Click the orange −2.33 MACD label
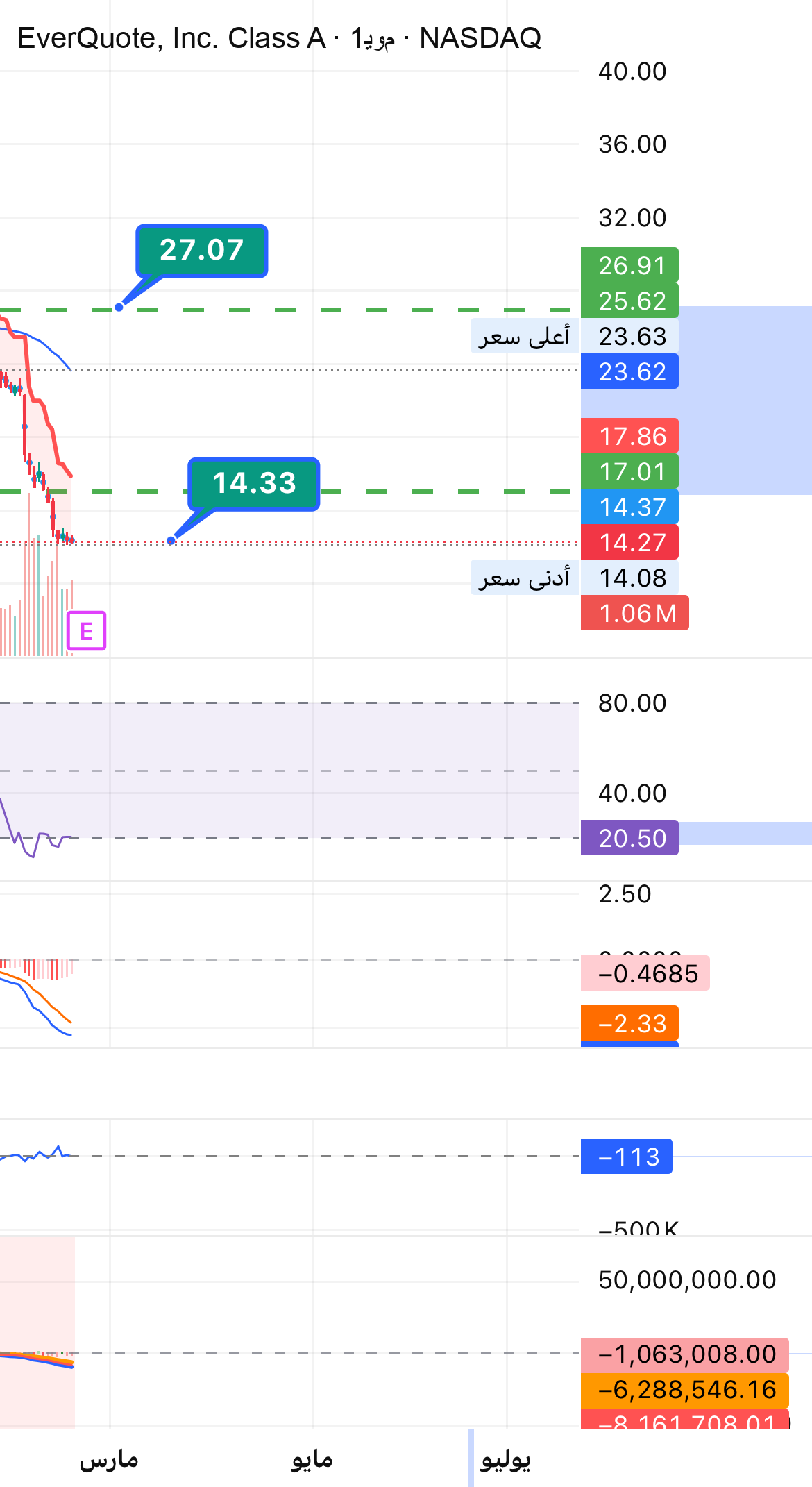Viewport: 812px width, 1487px height. pyautogui.click(x=629, y=1023)
